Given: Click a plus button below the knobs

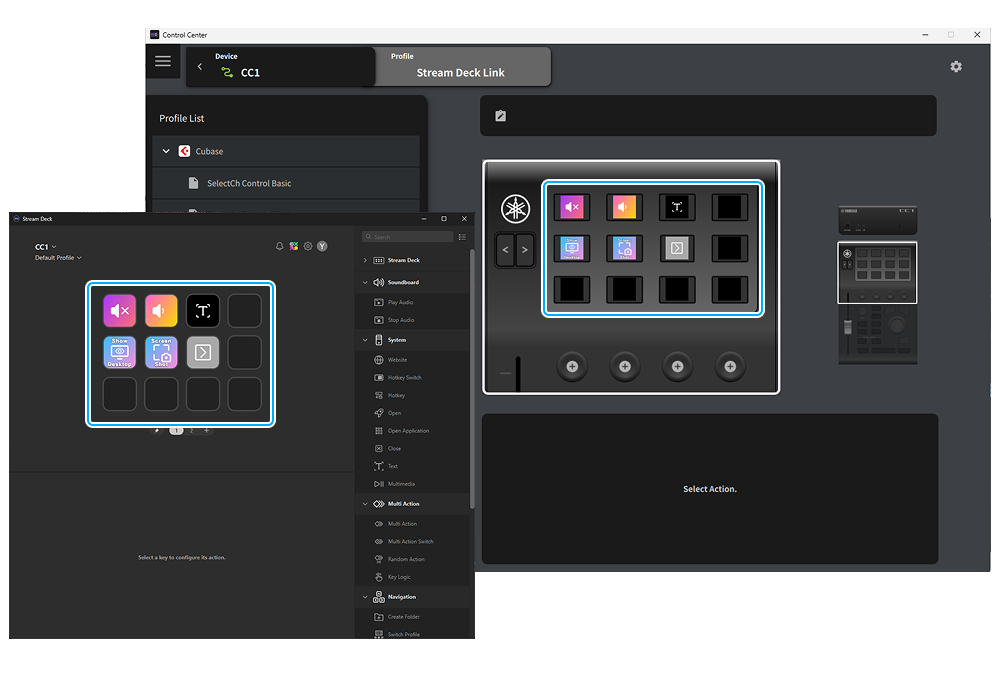Looking at the screenshot, I should [572, 366].
